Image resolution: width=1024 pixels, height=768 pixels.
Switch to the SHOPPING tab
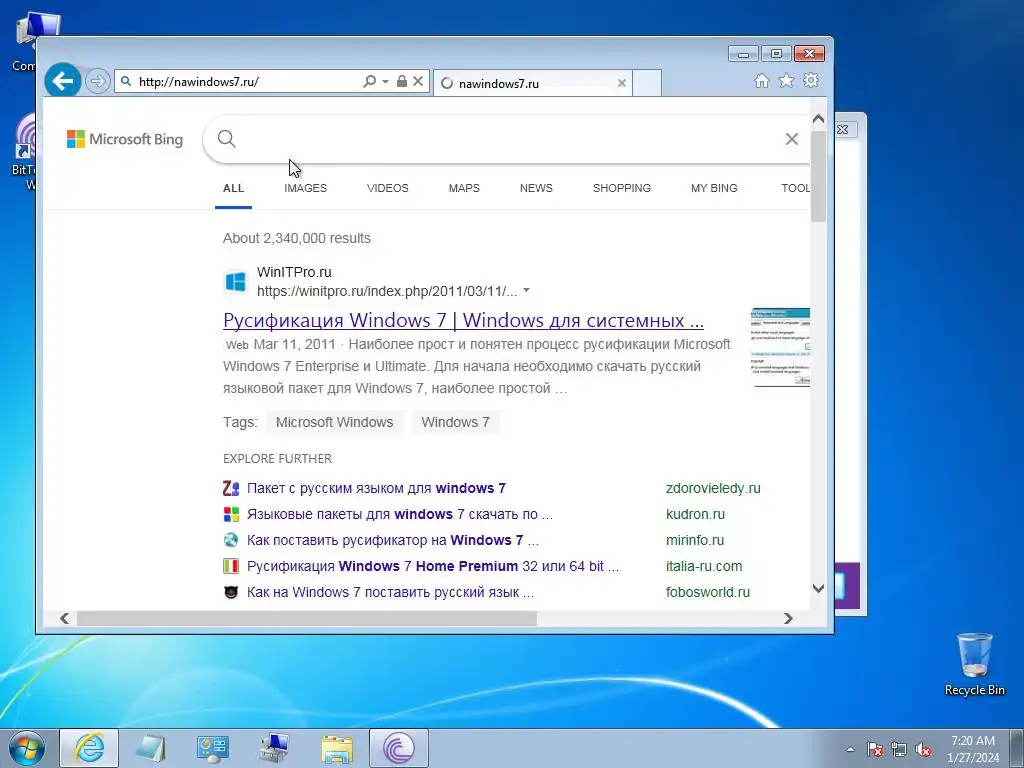(622, 188)
